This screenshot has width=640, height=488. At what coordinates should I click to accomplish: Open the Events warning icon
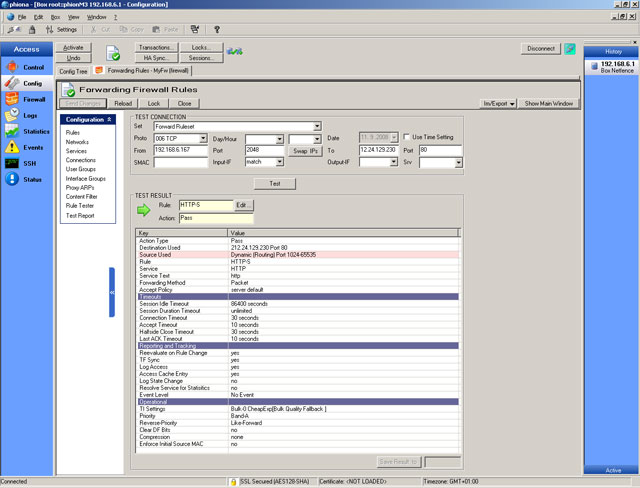click(12, 147)
